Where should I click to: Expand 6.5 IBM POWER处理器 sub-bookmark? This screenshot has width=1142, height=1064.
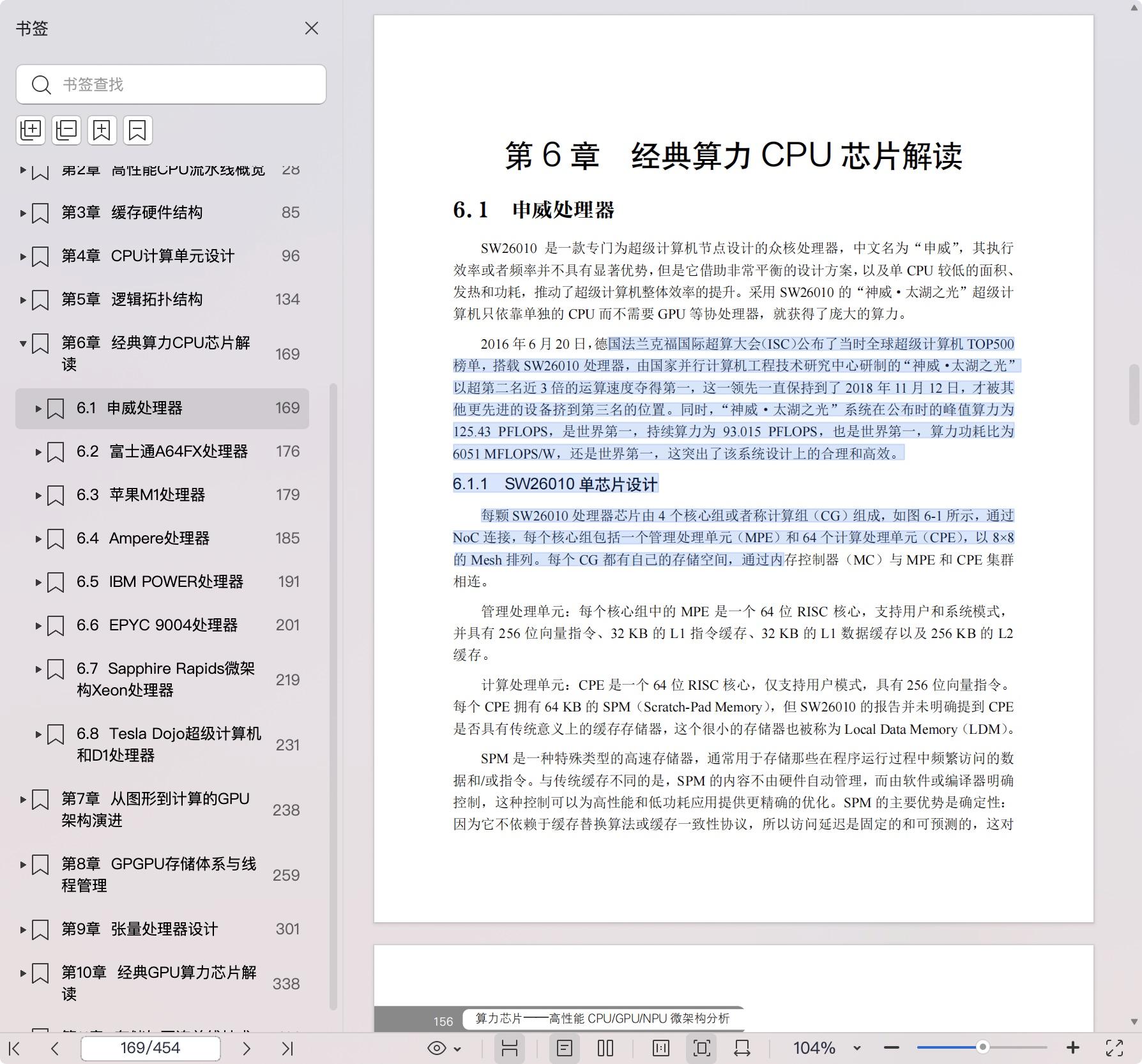38,582
